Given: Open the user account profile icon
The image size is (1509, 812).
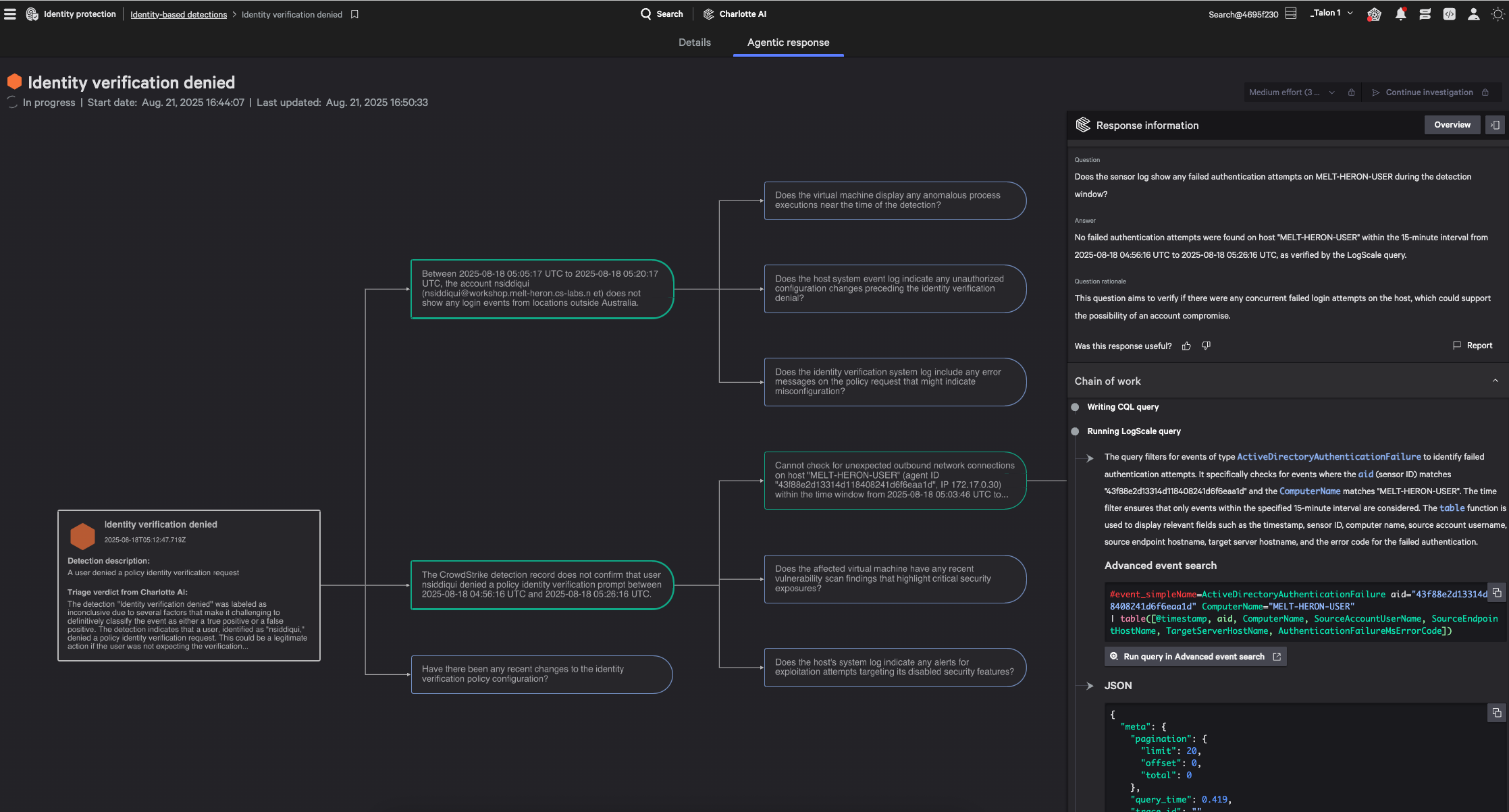Looking at the screenshot, I should click(x=1473, y=14).
